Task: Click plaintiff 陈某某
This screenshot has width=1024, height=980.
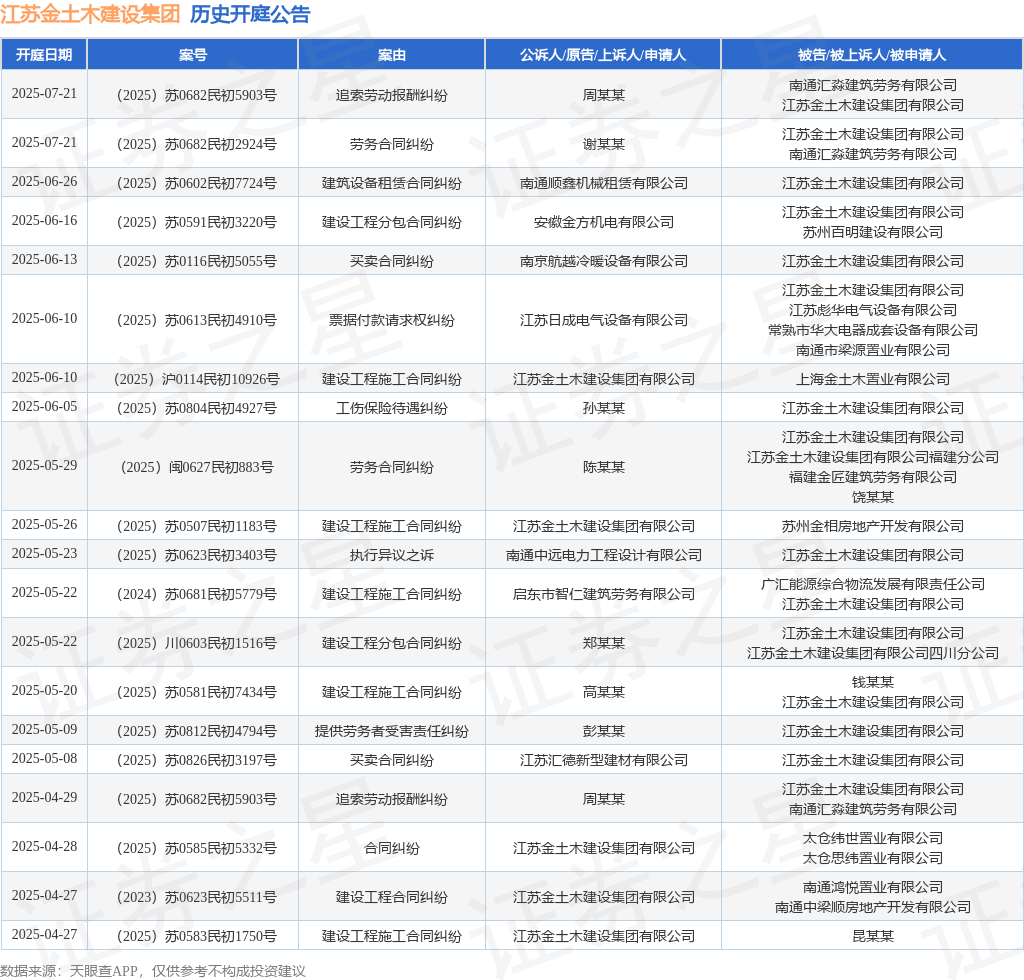Action: (x=603, y=467)
